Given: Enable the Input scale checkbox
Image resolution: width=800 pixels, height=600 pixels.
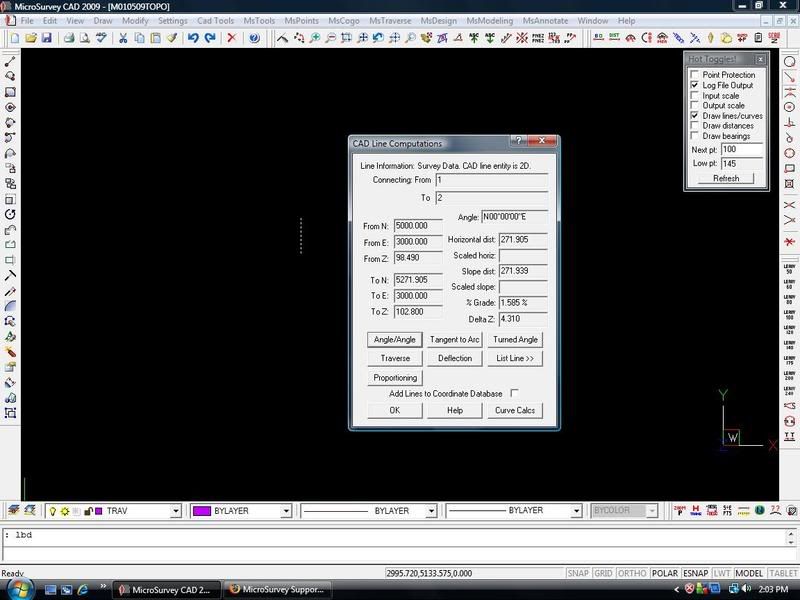Looking at the screenshot, I should point(694,95).
